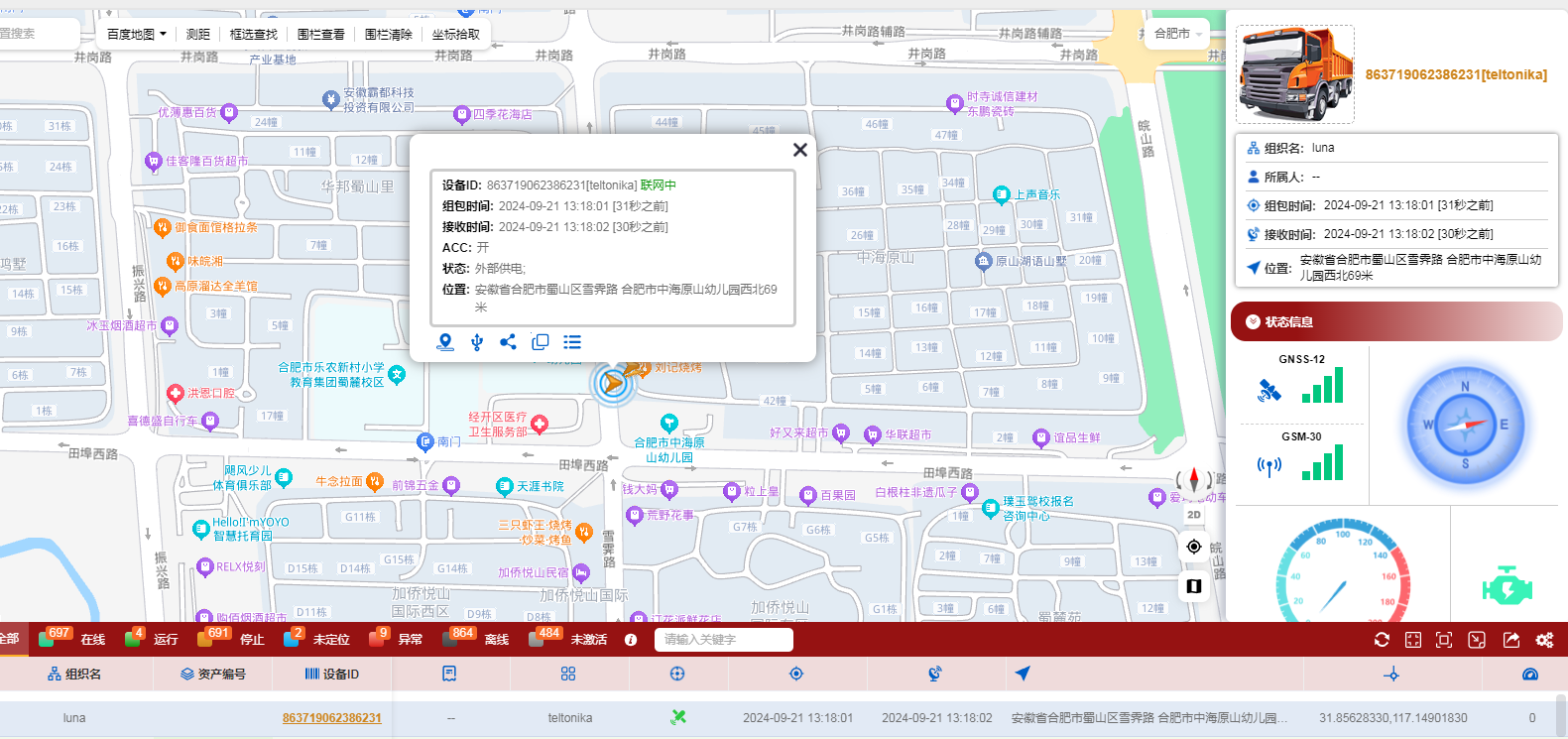
Task: Open the settings gears icon
Action: [1544, 640]
